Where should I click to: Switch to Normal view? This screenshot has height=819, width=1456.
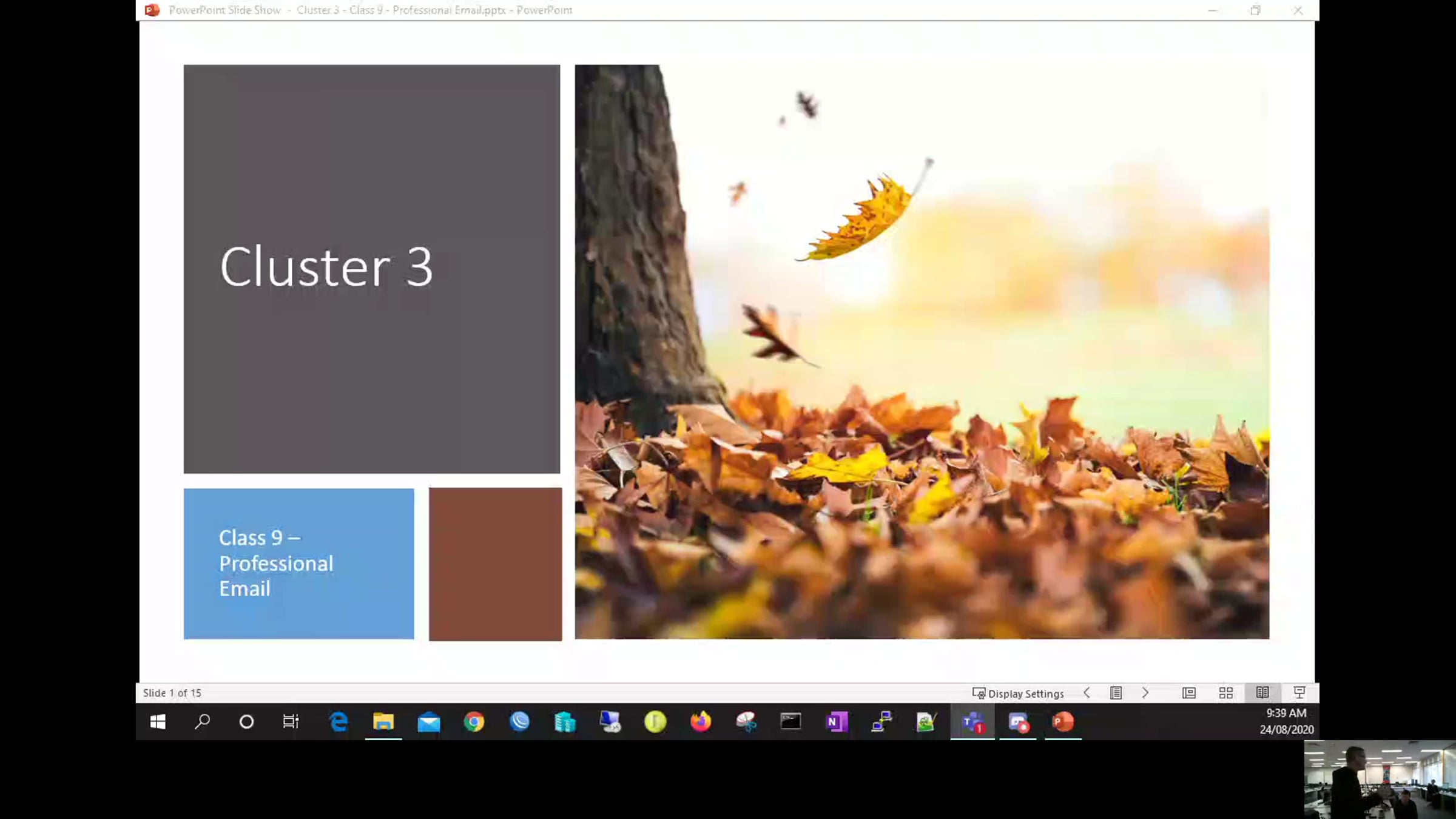pos(1188,693)
